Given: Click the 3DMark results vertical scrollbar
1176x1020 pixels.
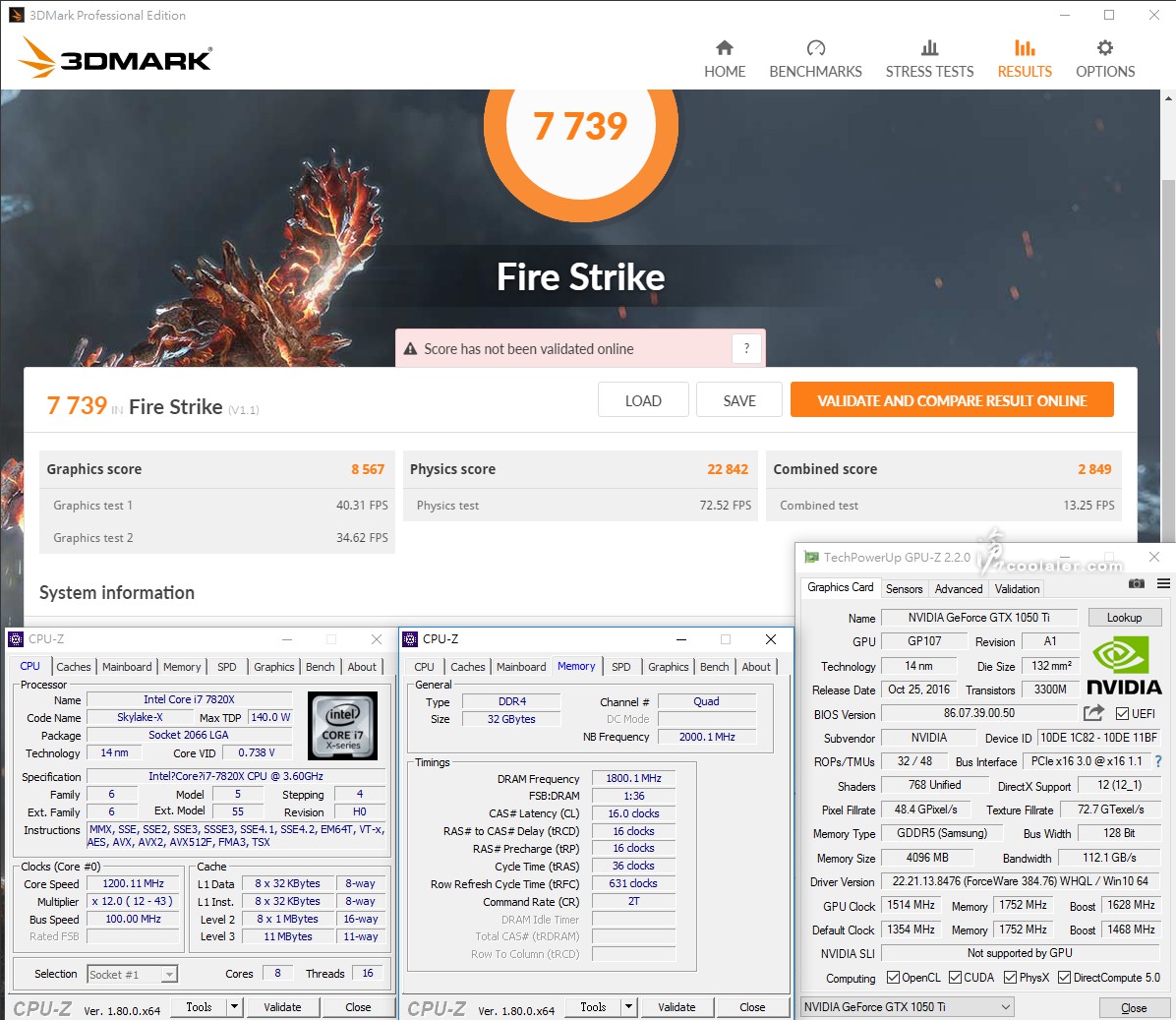Looking at the screenshot, I should point(1168,360).
